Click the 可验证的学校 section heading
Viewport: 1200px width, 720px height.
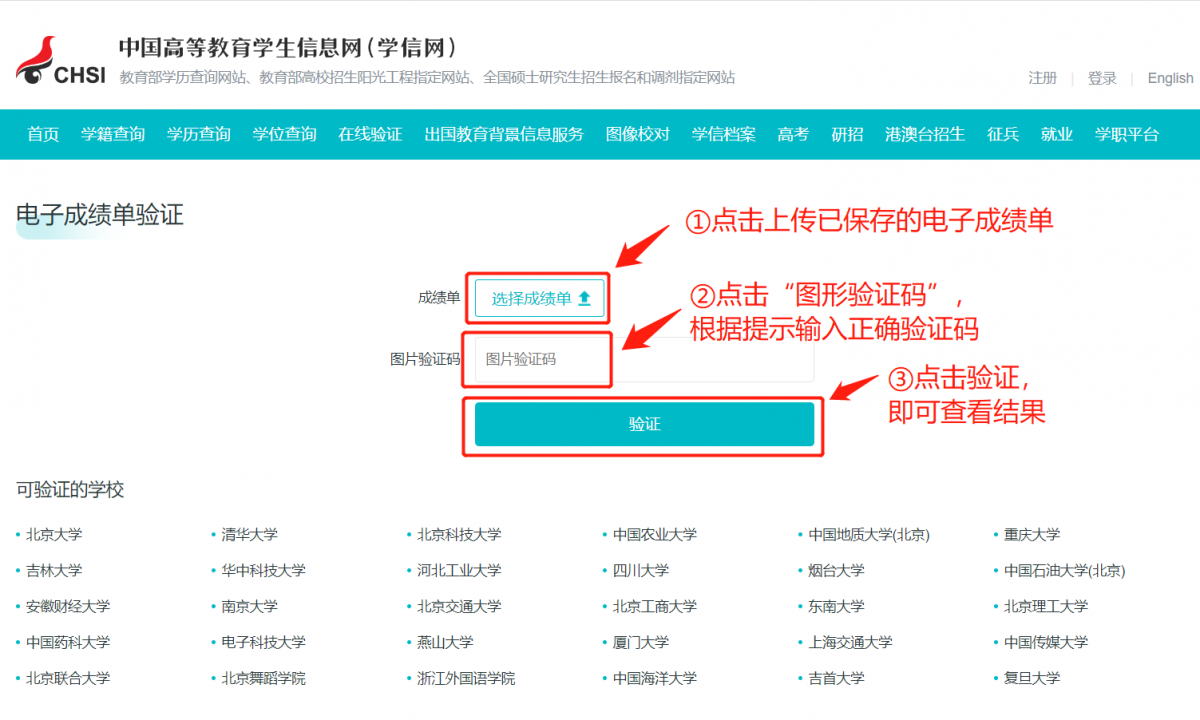pyautogui.click(x=70, y=490)
